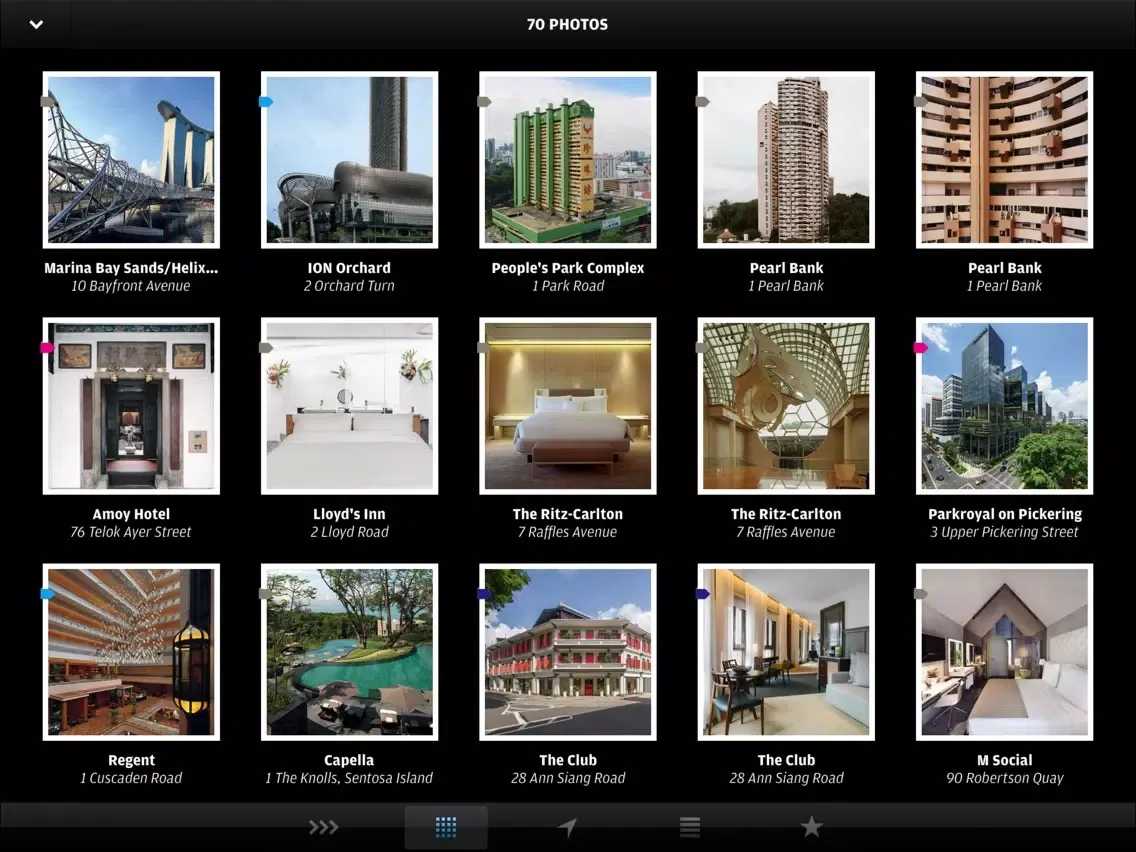Viewport: 1136px width, 852px height.
Task: Open the M Social loft room photo
Action: click(x=1004, y=652)
